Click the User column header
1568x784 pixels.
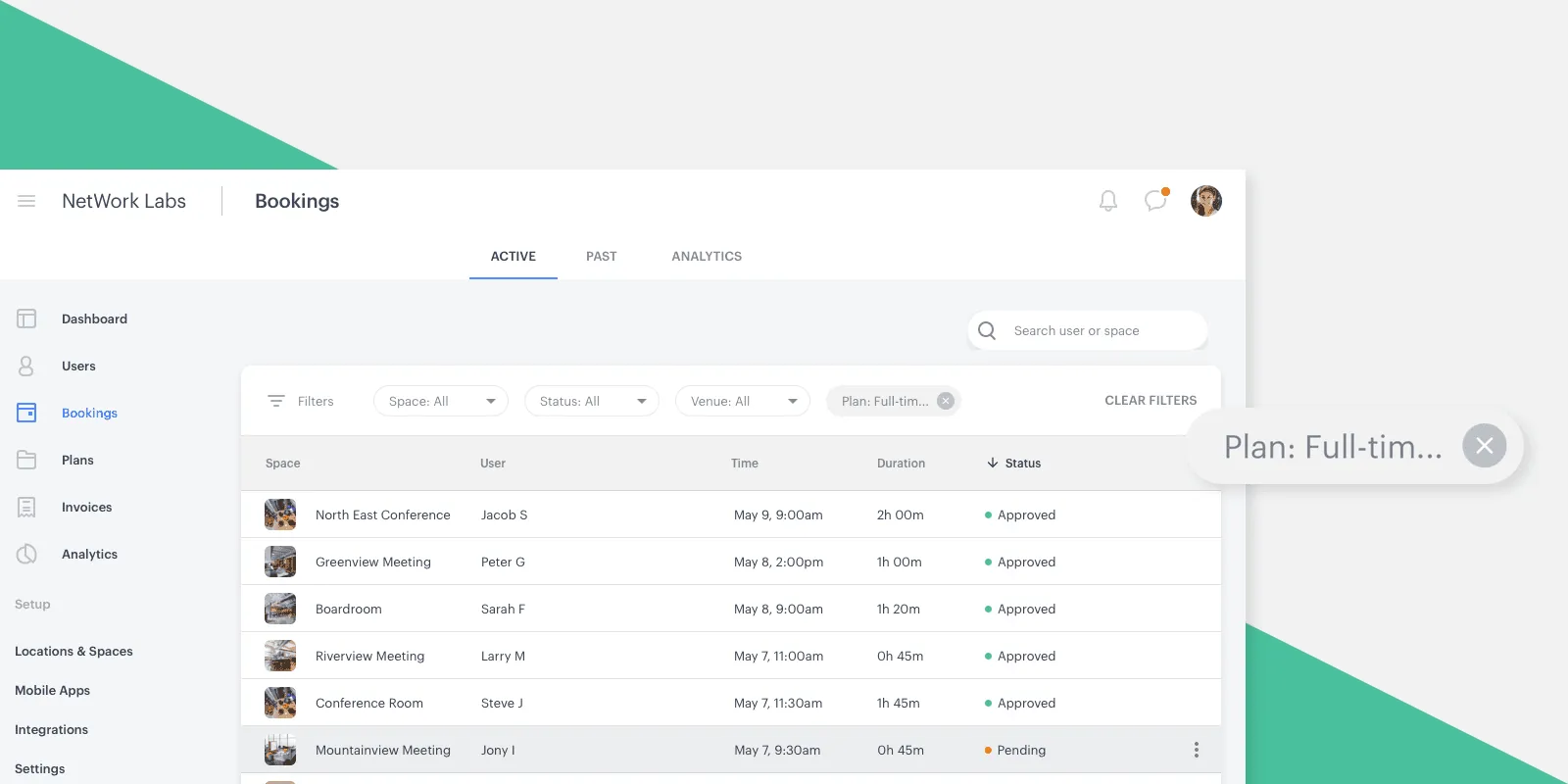click(493, 463)
